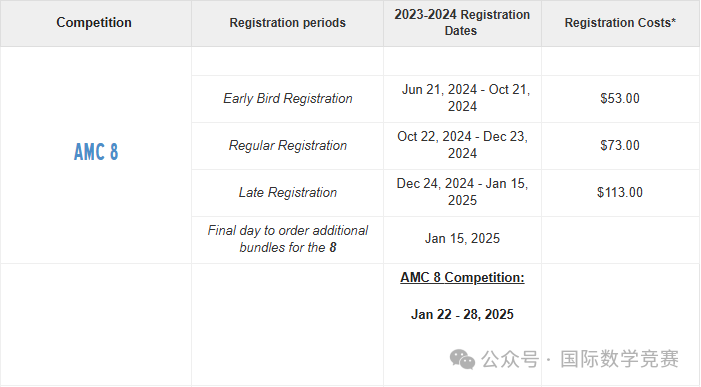Image resolution: width=701 pixels, height=387 pixels.
Task: Click the 公众号 国际数学竞赛 watermark text
Action: click(x=580, y=359)
